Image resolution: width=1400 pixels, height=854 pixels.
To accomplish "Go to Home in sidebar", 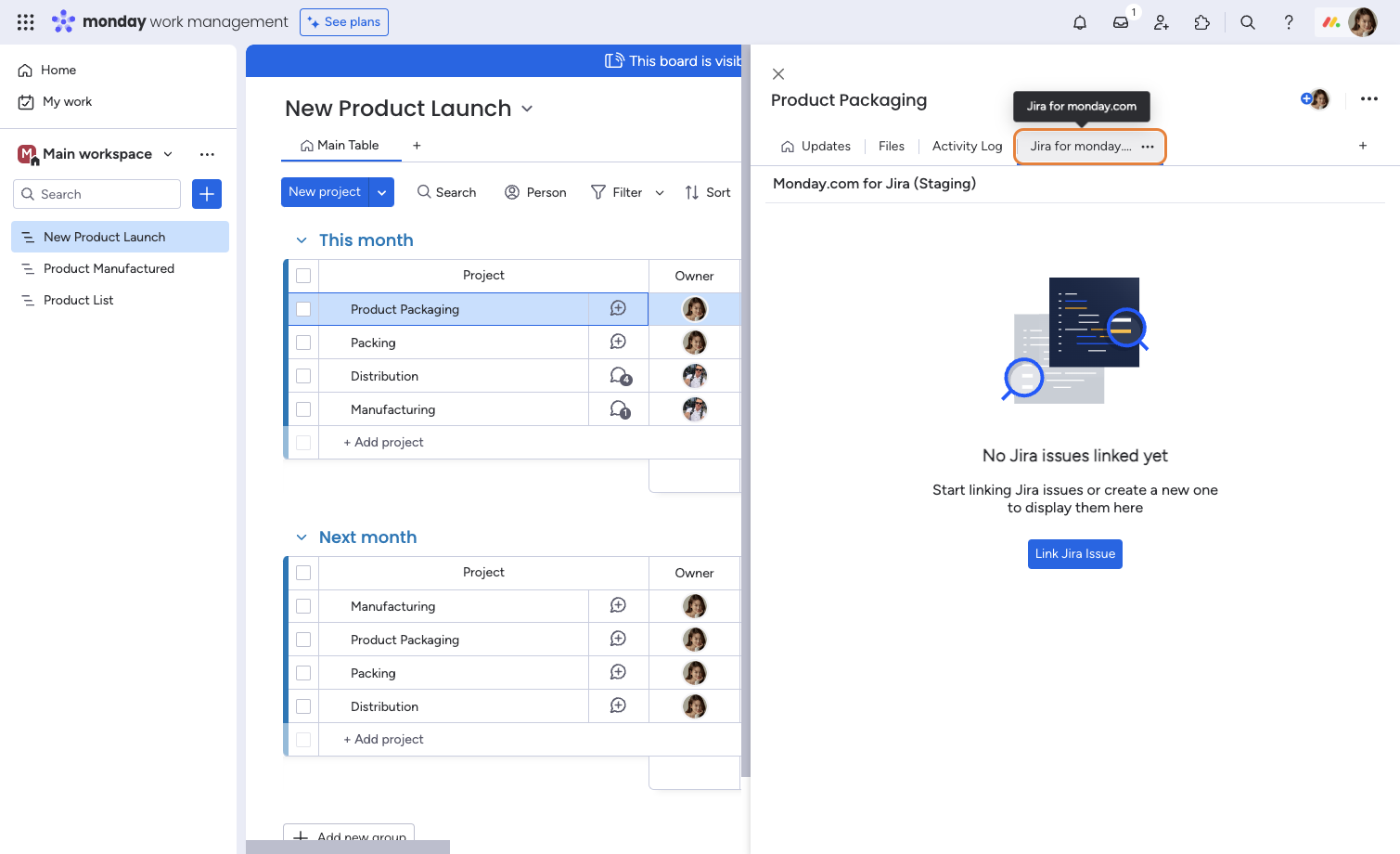I will (47, 71).
